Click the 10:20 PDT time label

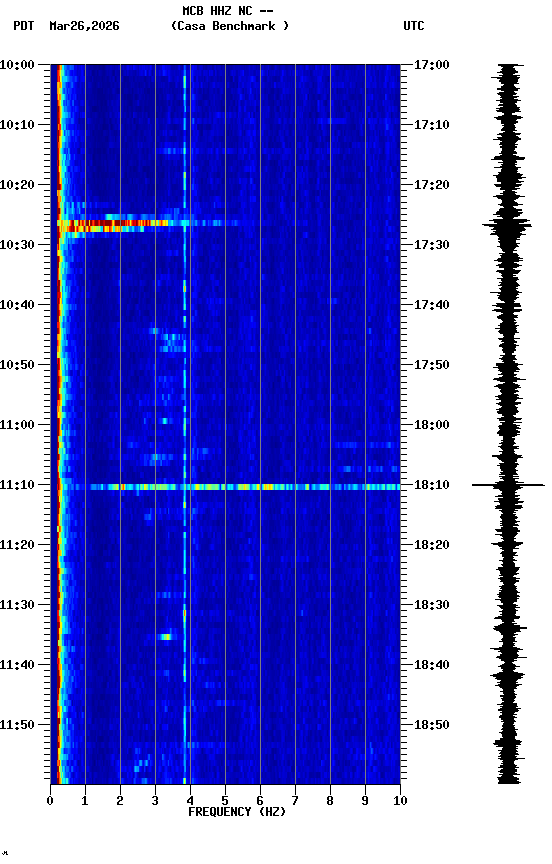tap(17, 185)
